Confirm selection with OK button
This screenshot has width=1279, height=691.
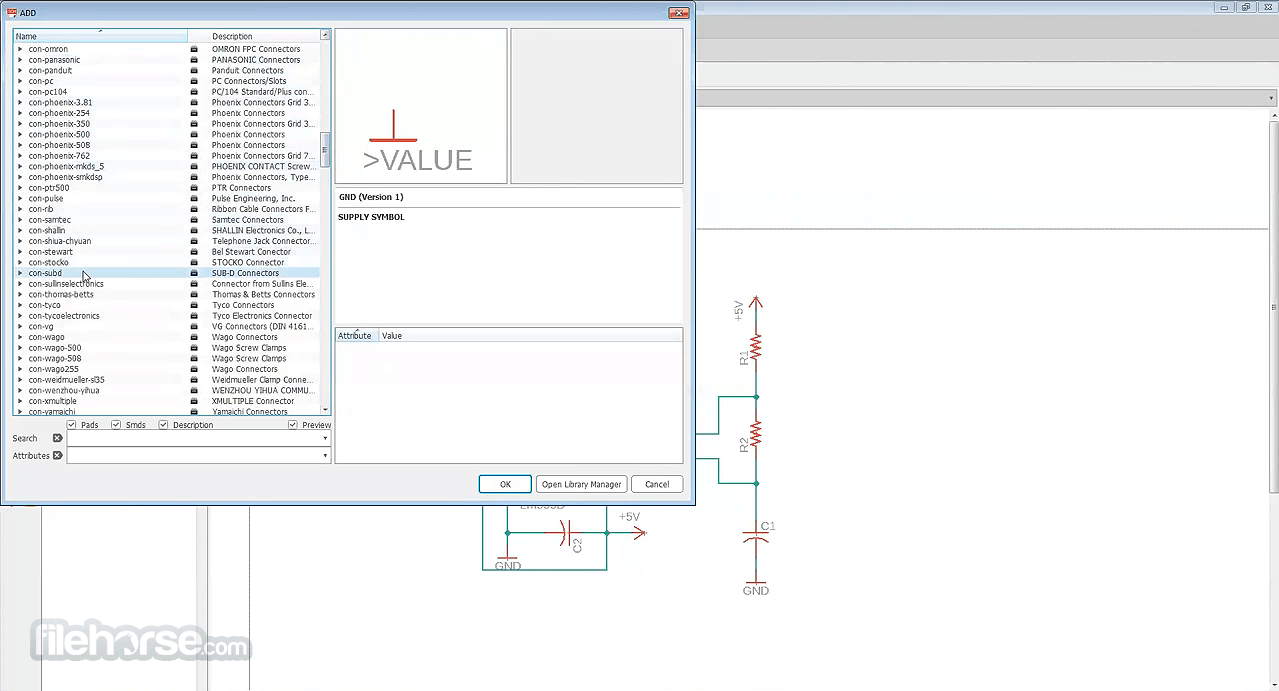[x=505, y=484]
